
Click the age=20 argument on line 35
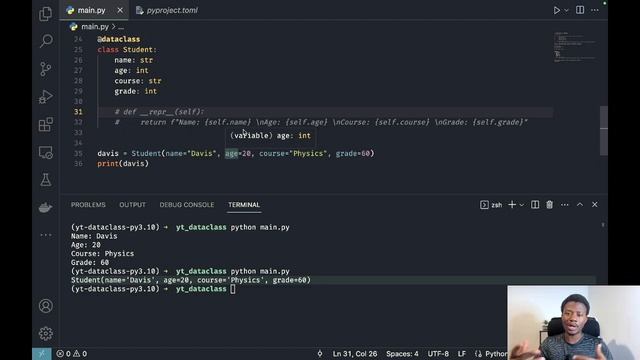click(238, 153)
